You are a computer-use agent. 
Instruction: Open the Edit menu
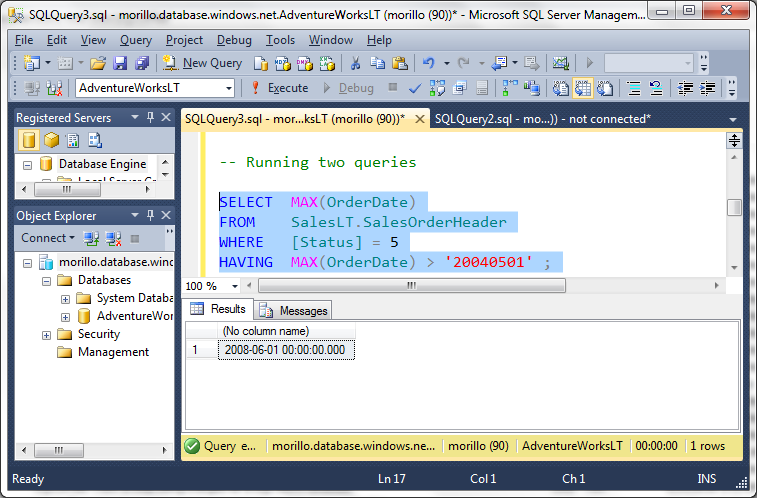tap(56, 40)
